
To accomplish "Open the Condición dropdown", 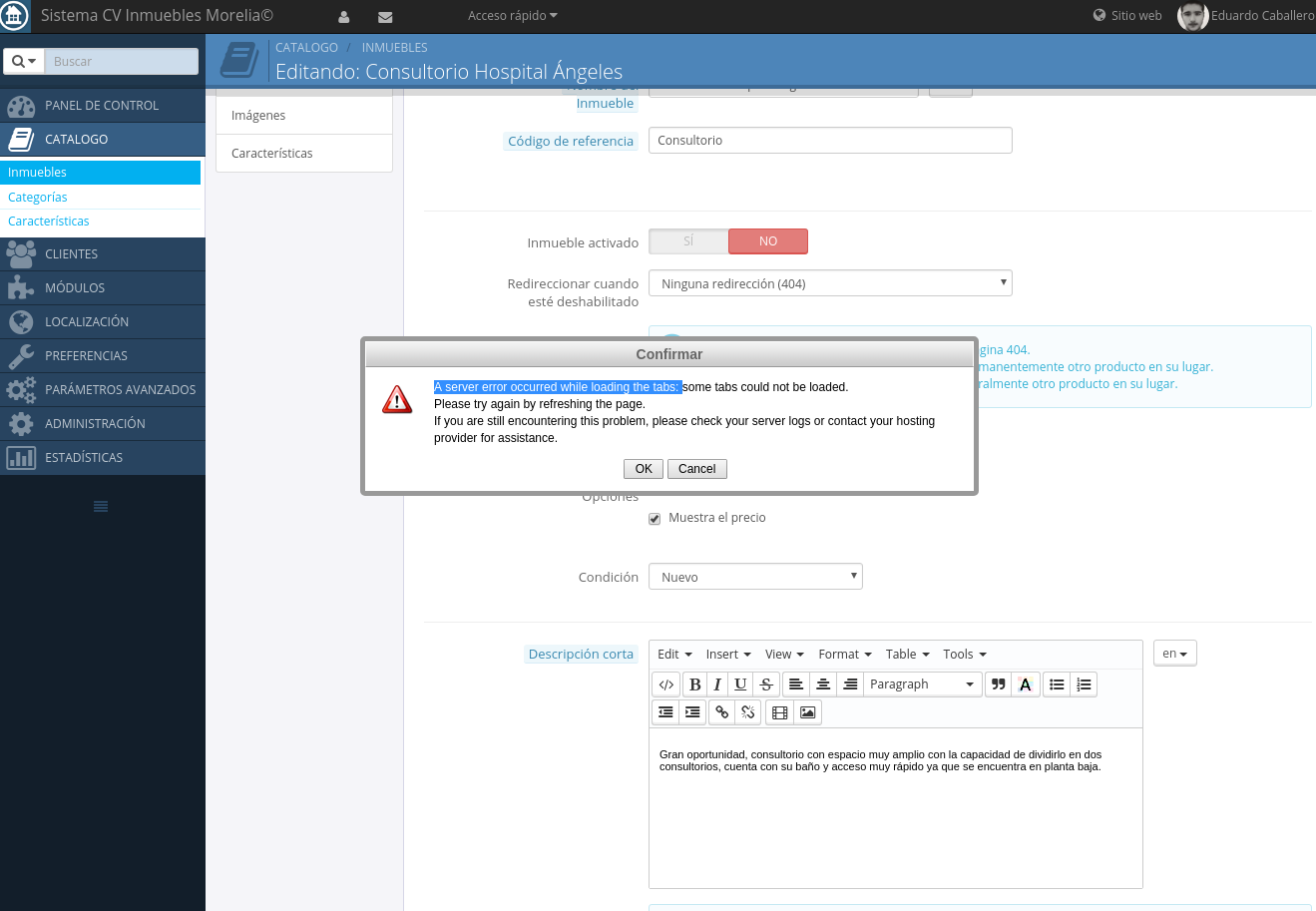I will click(755, 577).
